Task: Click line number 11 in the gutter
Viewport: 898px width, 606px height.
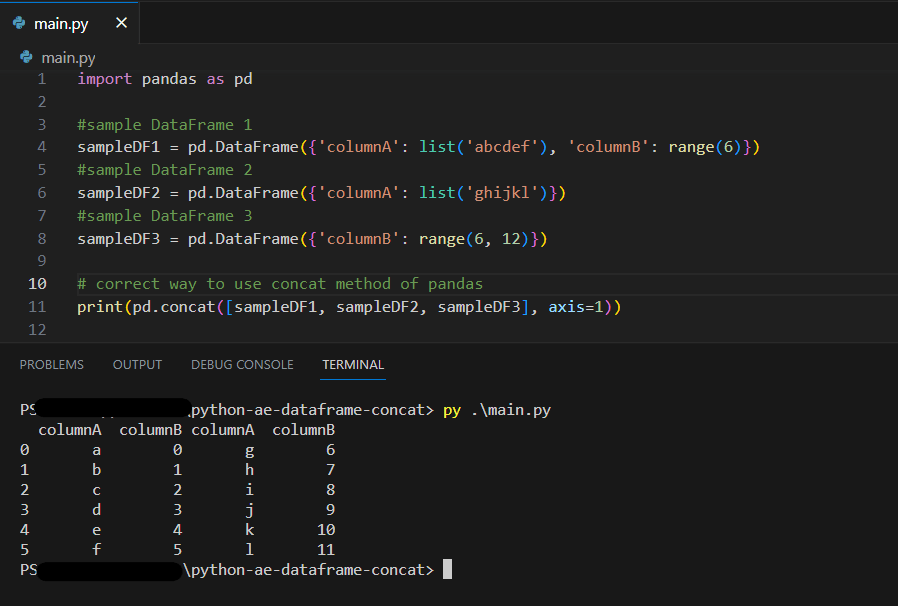Action: (x=37, y=306)
